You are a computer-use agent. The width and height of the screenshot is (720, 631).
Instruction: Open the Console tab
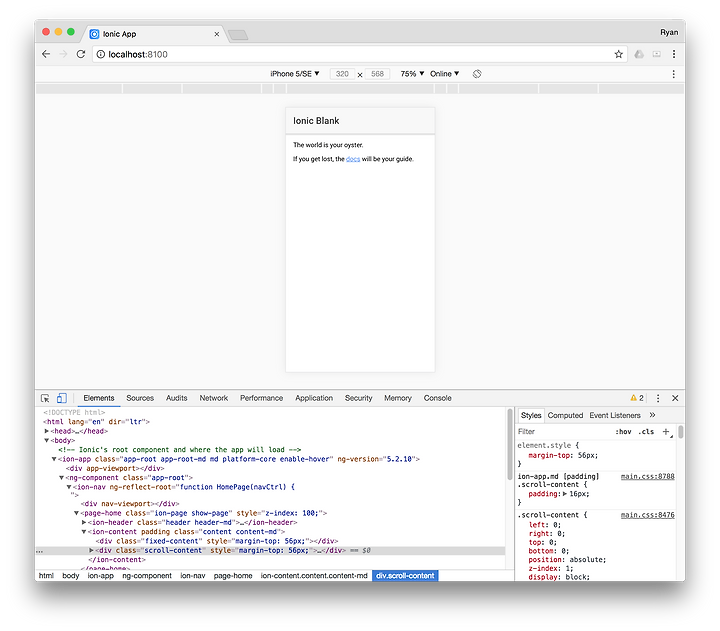438,398
